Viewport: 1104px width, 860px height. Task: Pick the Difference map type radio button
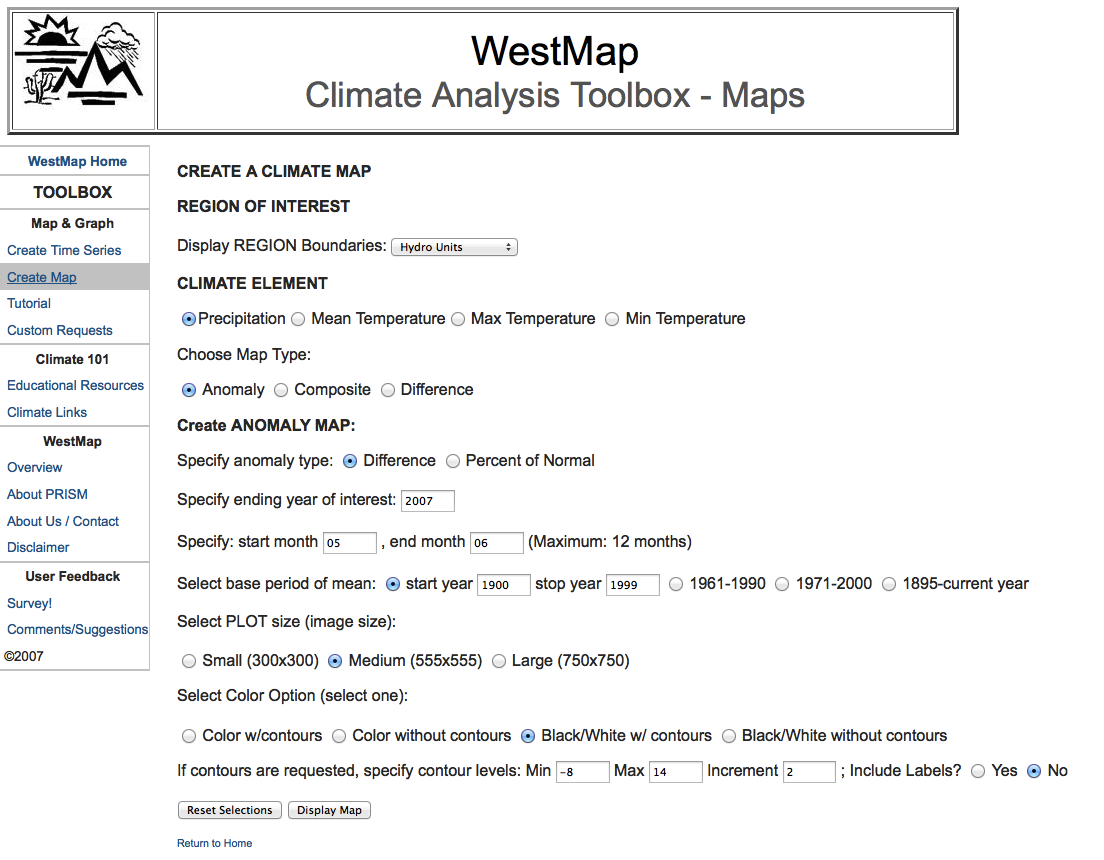388,390
